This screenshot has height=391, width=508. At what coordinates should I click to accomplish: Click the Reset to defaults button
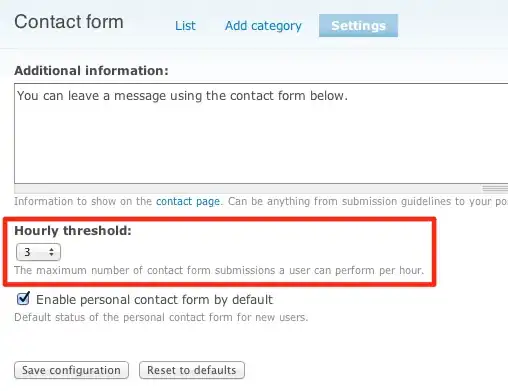click(192, 370)
